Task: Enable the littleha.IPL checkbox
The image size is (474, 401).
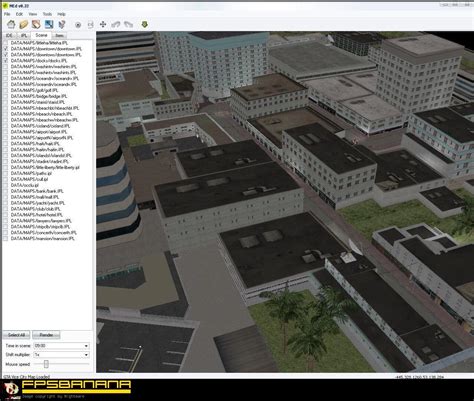Action: click(6, 43)
